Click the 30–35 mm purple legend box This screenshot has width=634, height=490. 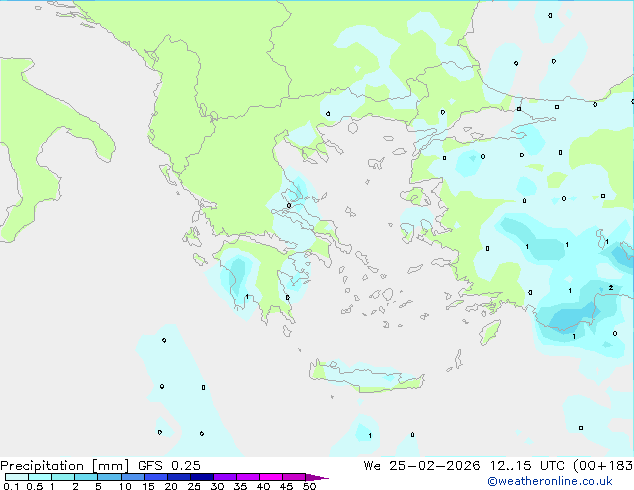click(224, 477)
